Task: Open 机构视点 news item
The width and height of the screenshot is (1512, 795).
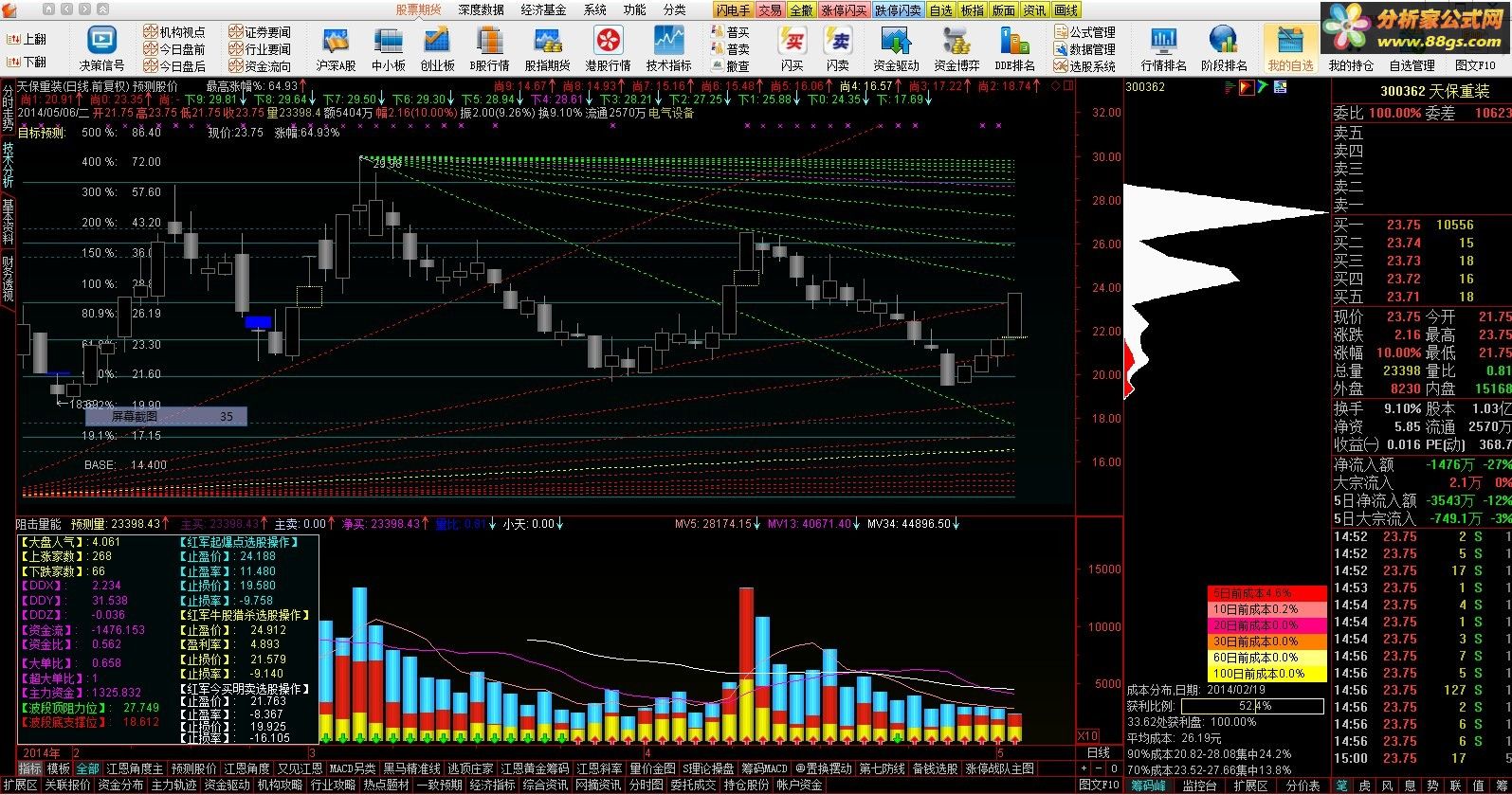Action: point(174,32)
